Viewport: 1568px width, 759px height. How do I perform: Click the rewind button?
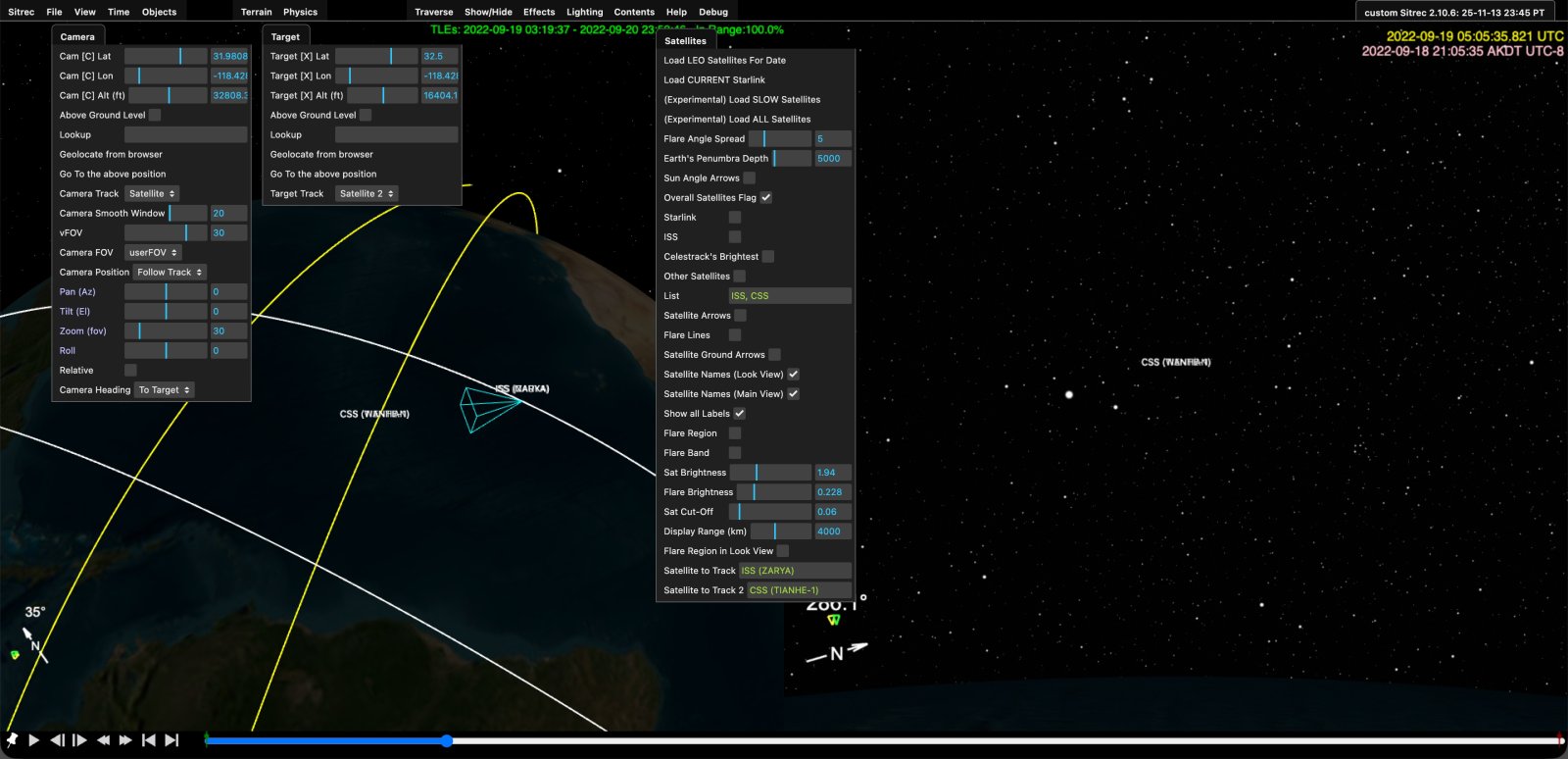(103, 740)
